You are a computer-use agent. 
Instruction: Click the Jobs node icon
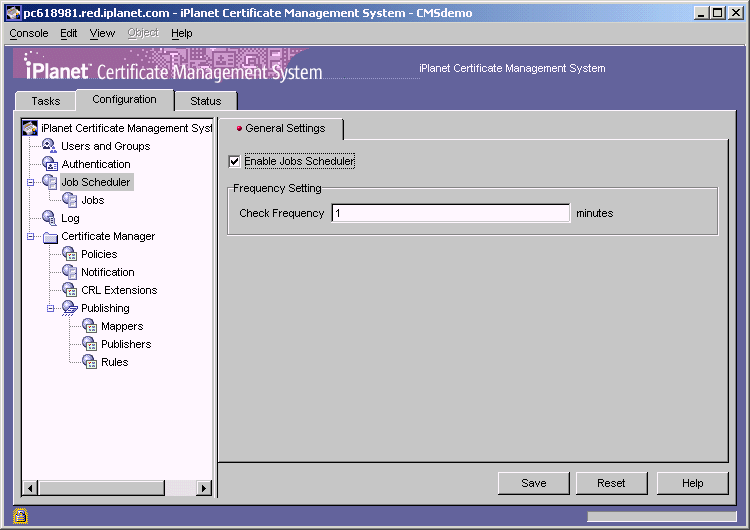pos(70,200)
